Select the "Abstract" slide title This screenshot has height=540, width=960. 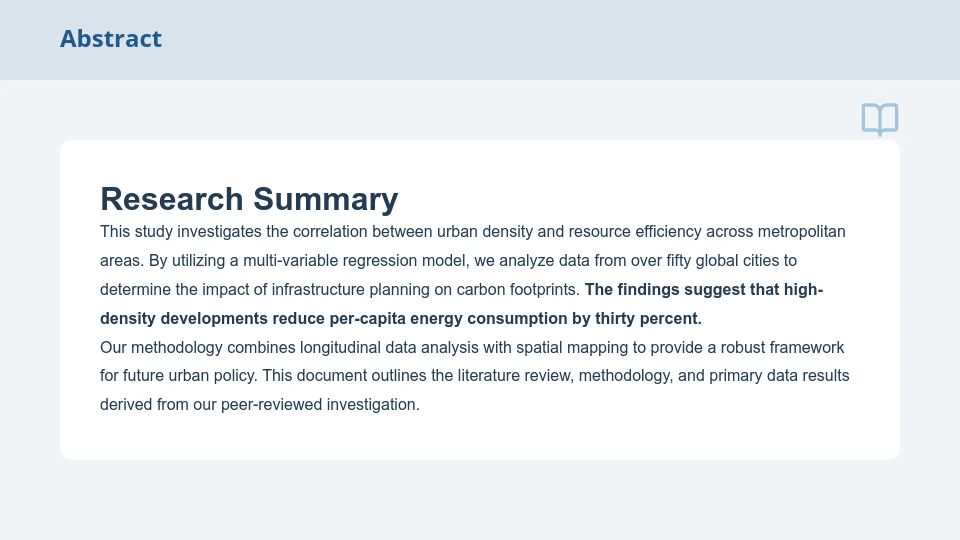click(110, 39)
